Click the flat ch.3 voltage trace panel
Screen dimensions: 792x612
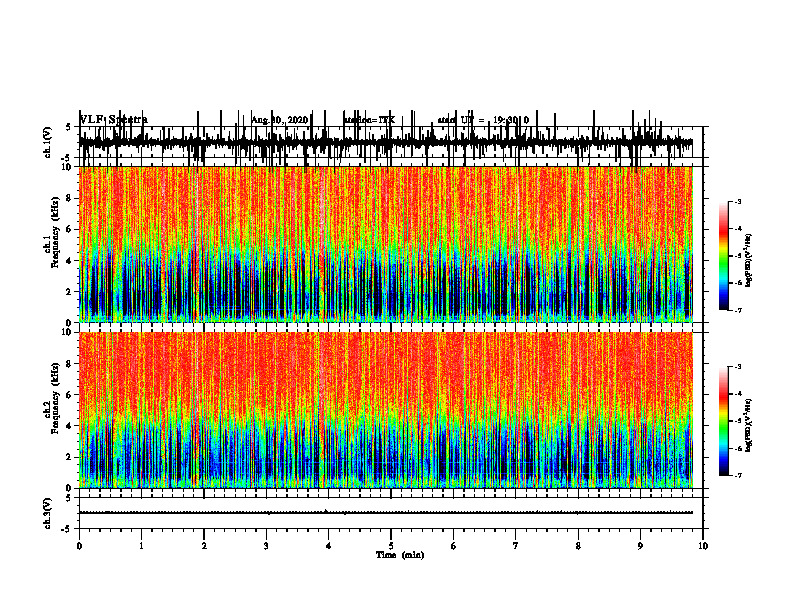coord(391,513)
